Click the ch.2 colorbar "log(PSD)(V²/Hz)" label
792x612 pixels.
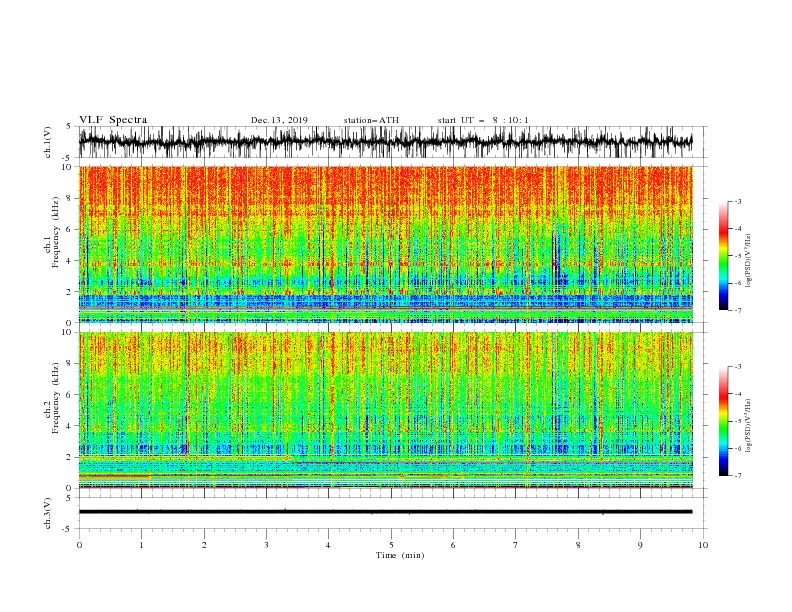(749, 426)
